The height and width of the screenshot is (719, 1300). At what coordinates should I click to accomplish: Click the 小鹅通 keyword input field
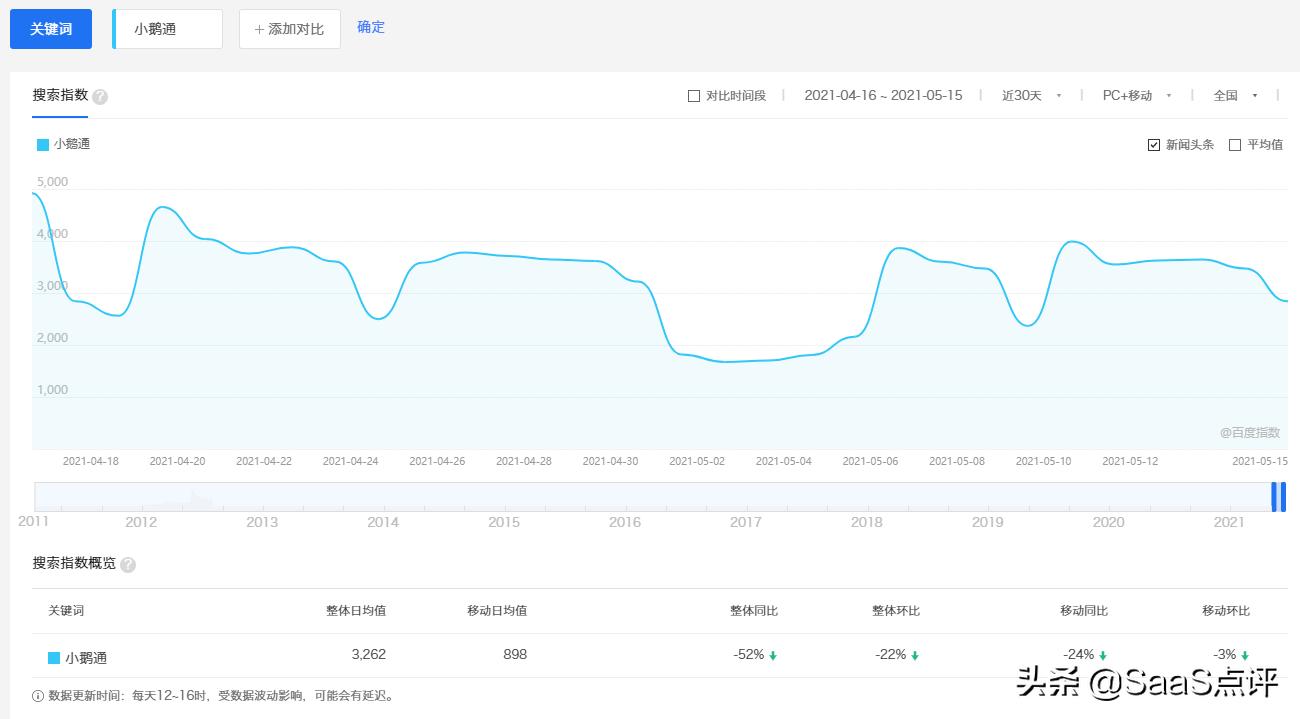[x=167, y=29]
